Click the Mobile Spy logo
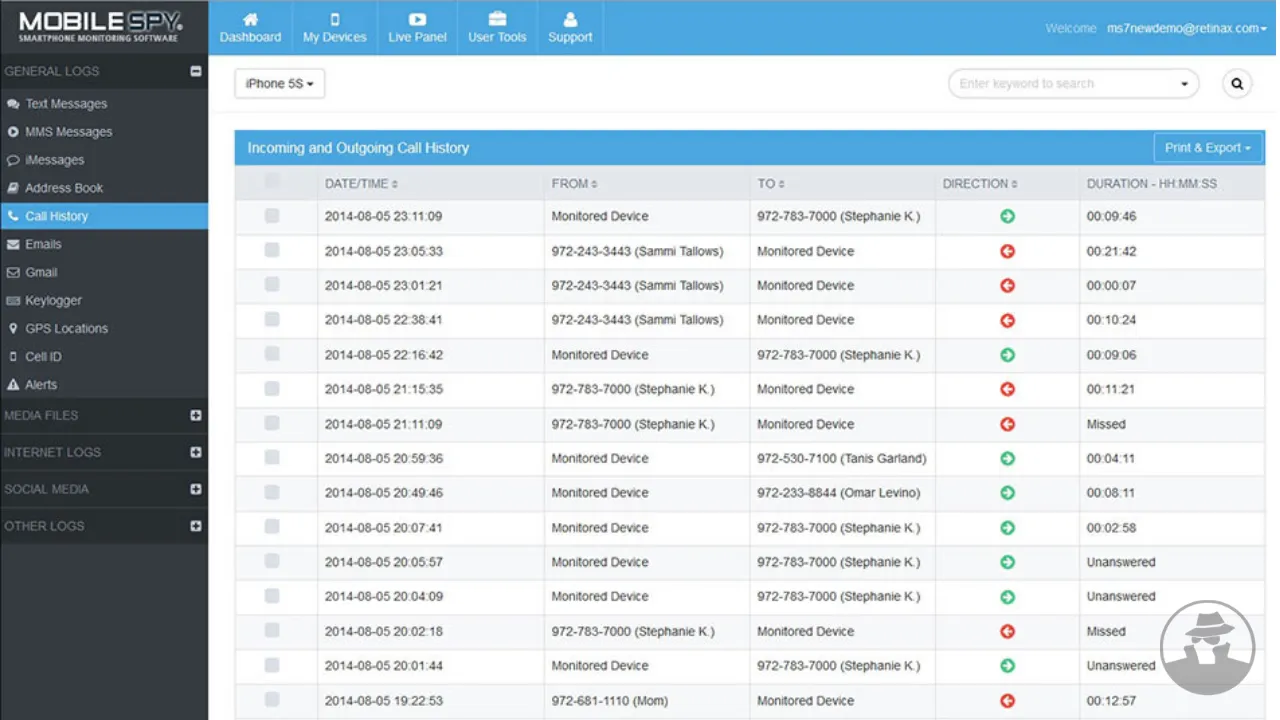The width and height of the screenshot is (1280, 720). (x=100, y=26)
